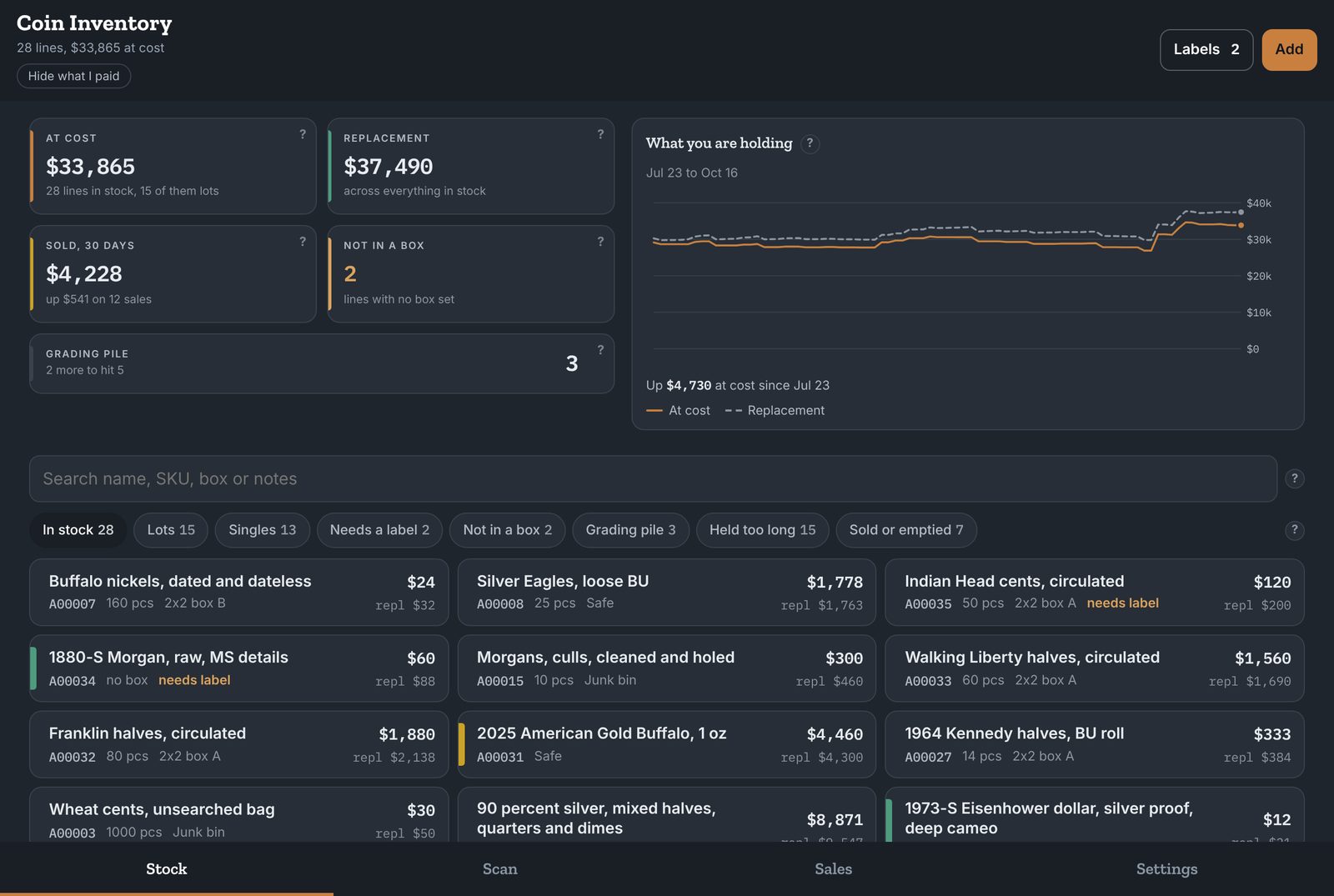1334x896 pixels.
Task: Show Sold or emptied 7 items
Action: tap(906, 530)
